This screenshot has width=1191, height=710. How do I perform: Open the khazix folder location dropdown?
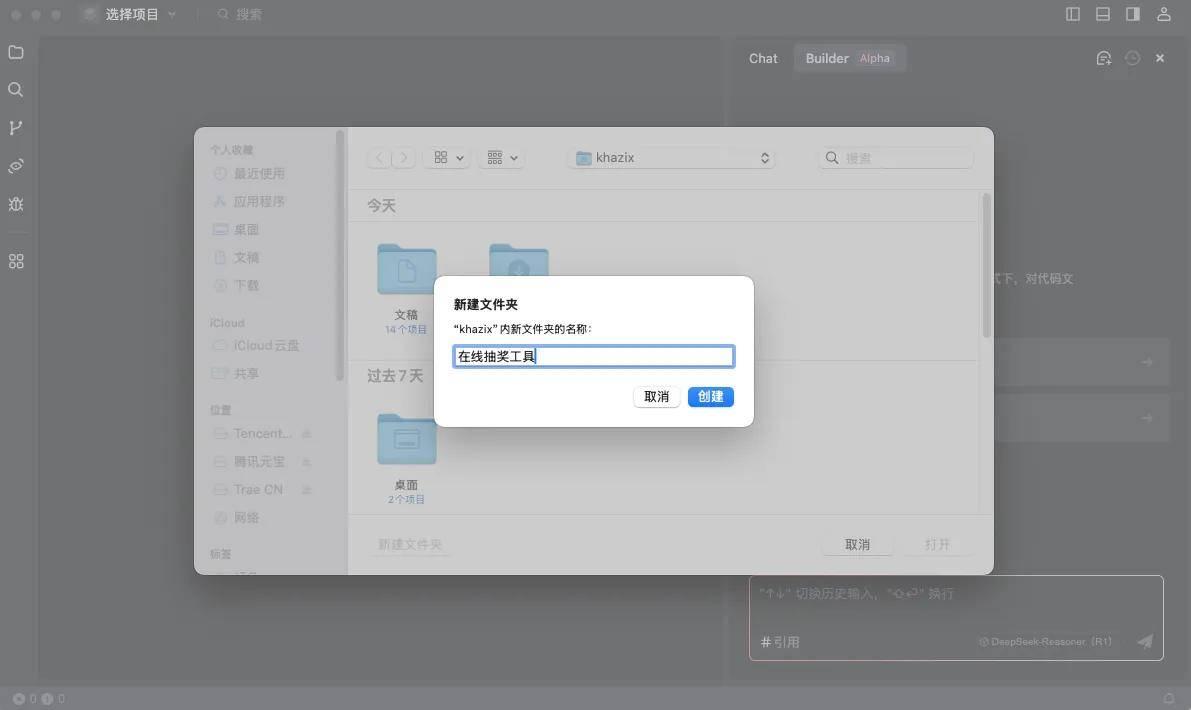pyautogui.click(x=670, y=157)
